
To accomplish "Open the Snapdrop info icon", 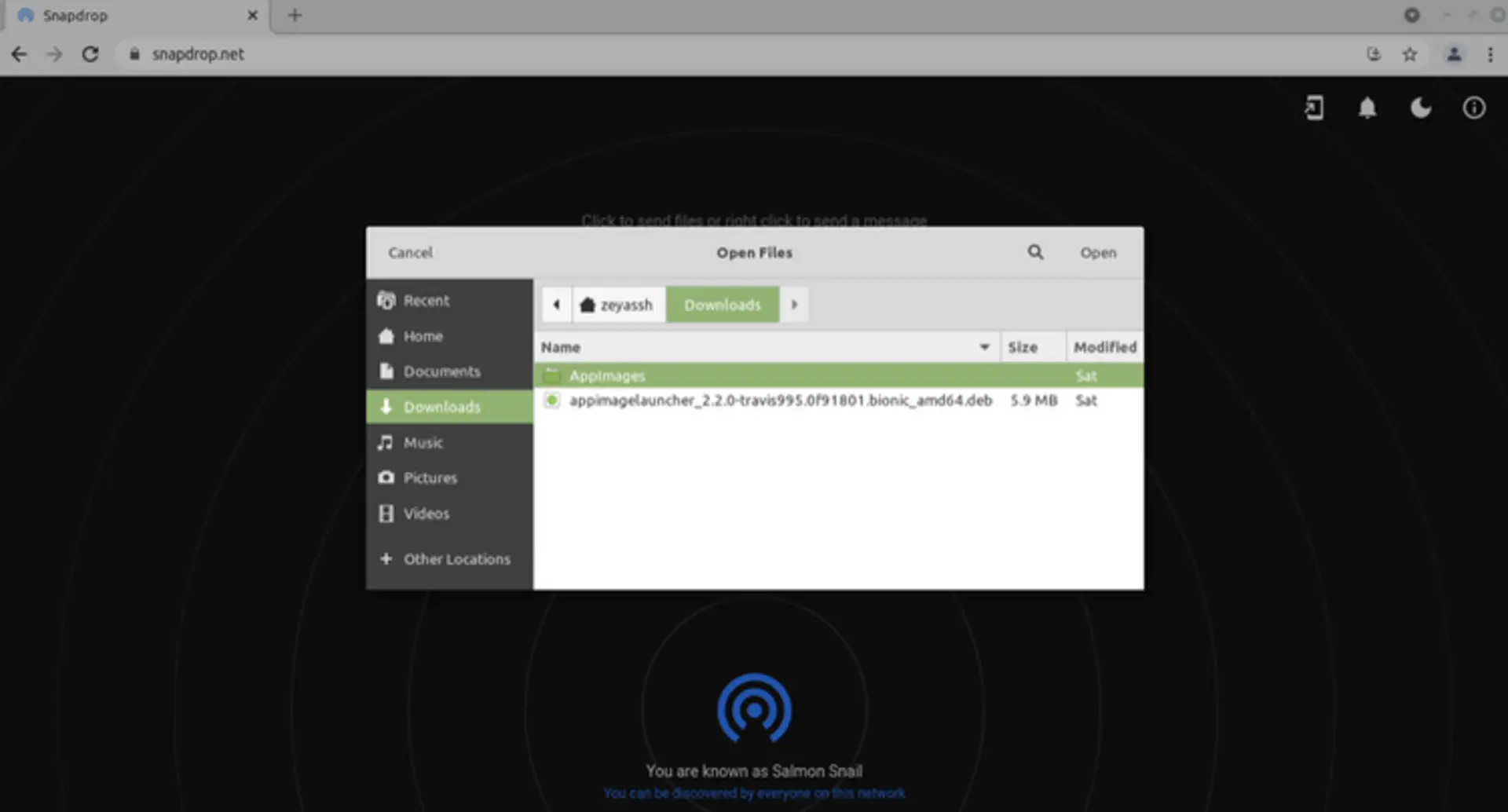I will (x=1473, y=108).
